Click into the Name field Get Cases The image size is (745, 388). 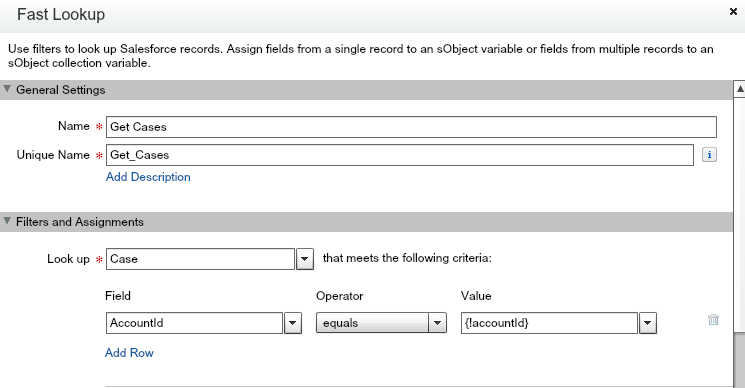tap(411, 127)
